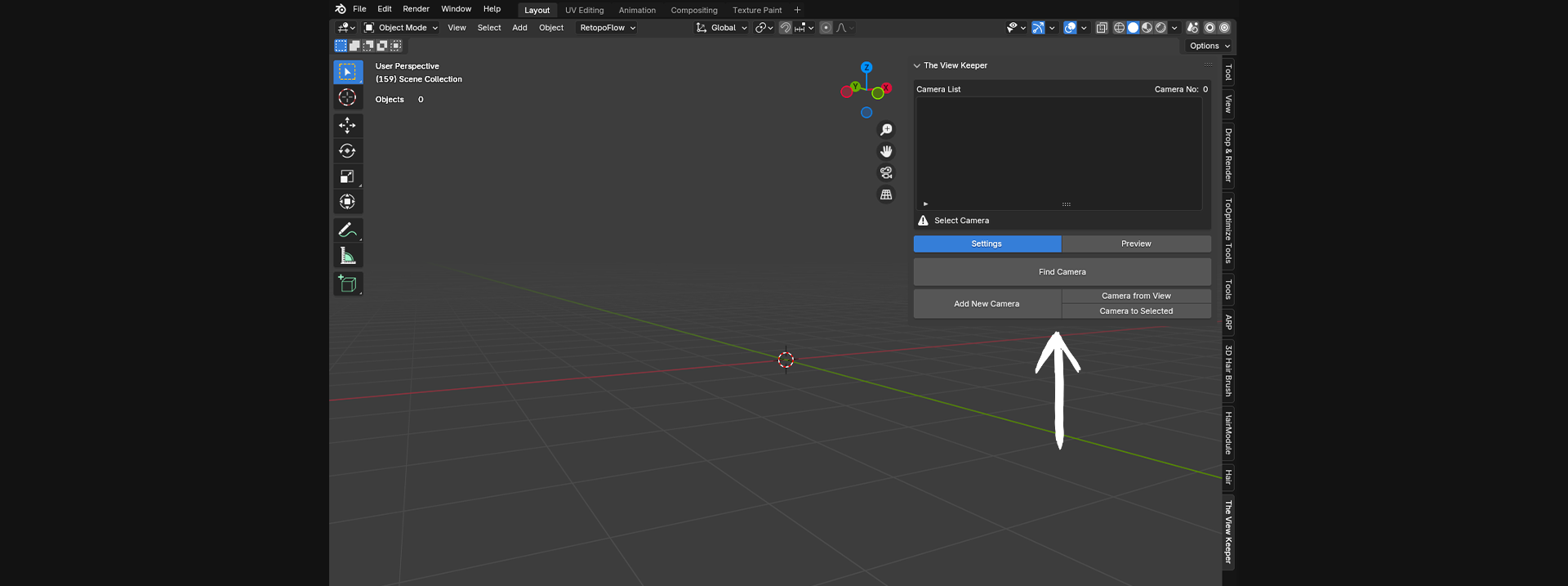Select the Scale tool
This screenshot has height=586, width=1568.
point(347,176)
